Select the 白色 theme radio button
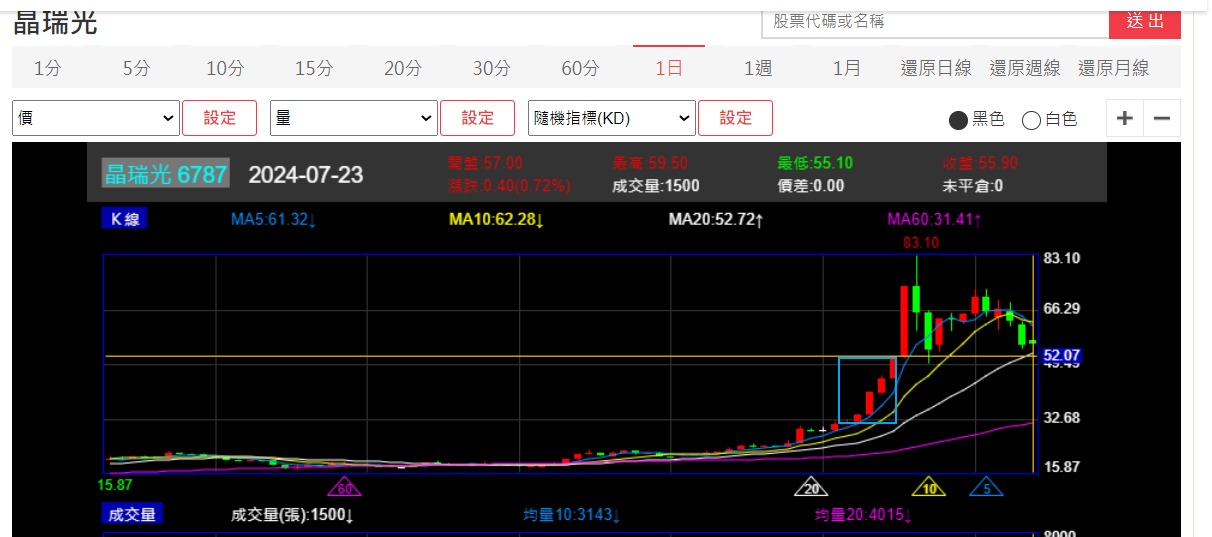 [1031, 120]
